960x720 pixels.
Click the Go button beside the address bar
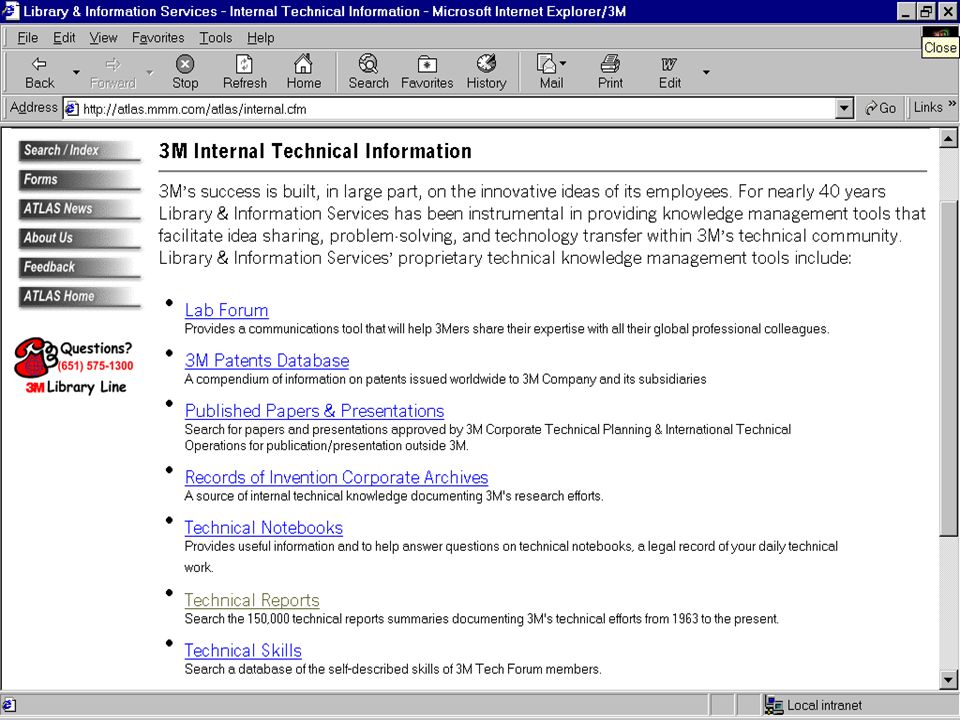pos(881,108)
